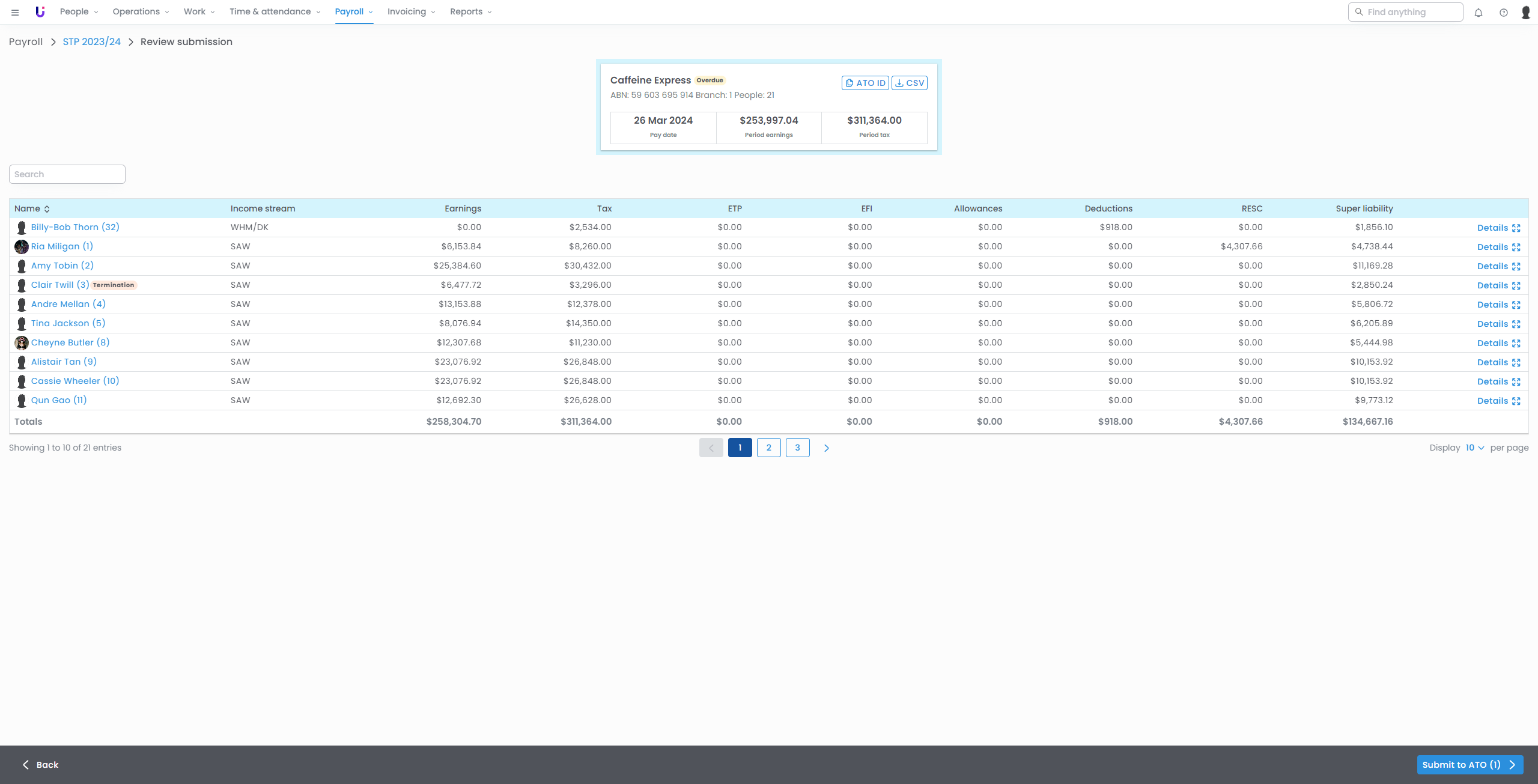Download the CSV file
Viewport: 1538px width, 784px height.
[909, 83]
